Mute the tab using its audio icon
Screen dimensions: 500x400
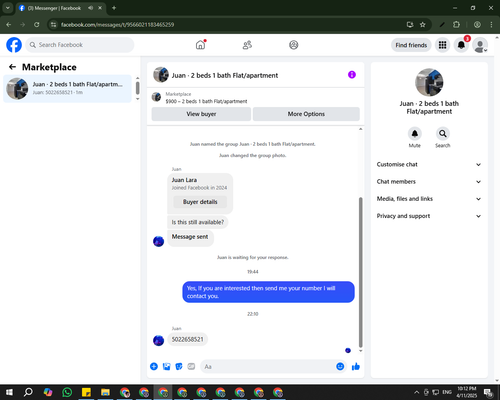click(x=91, y=8)
